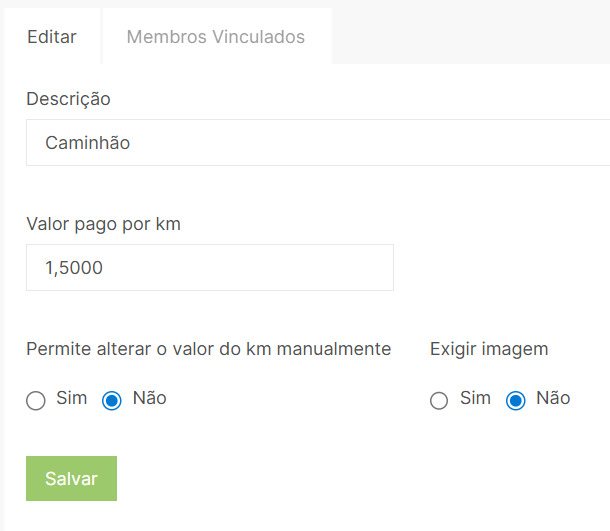610x531 pixels.
Task: Click Sim label text for km alteration
Action: (x=72, y=398)
